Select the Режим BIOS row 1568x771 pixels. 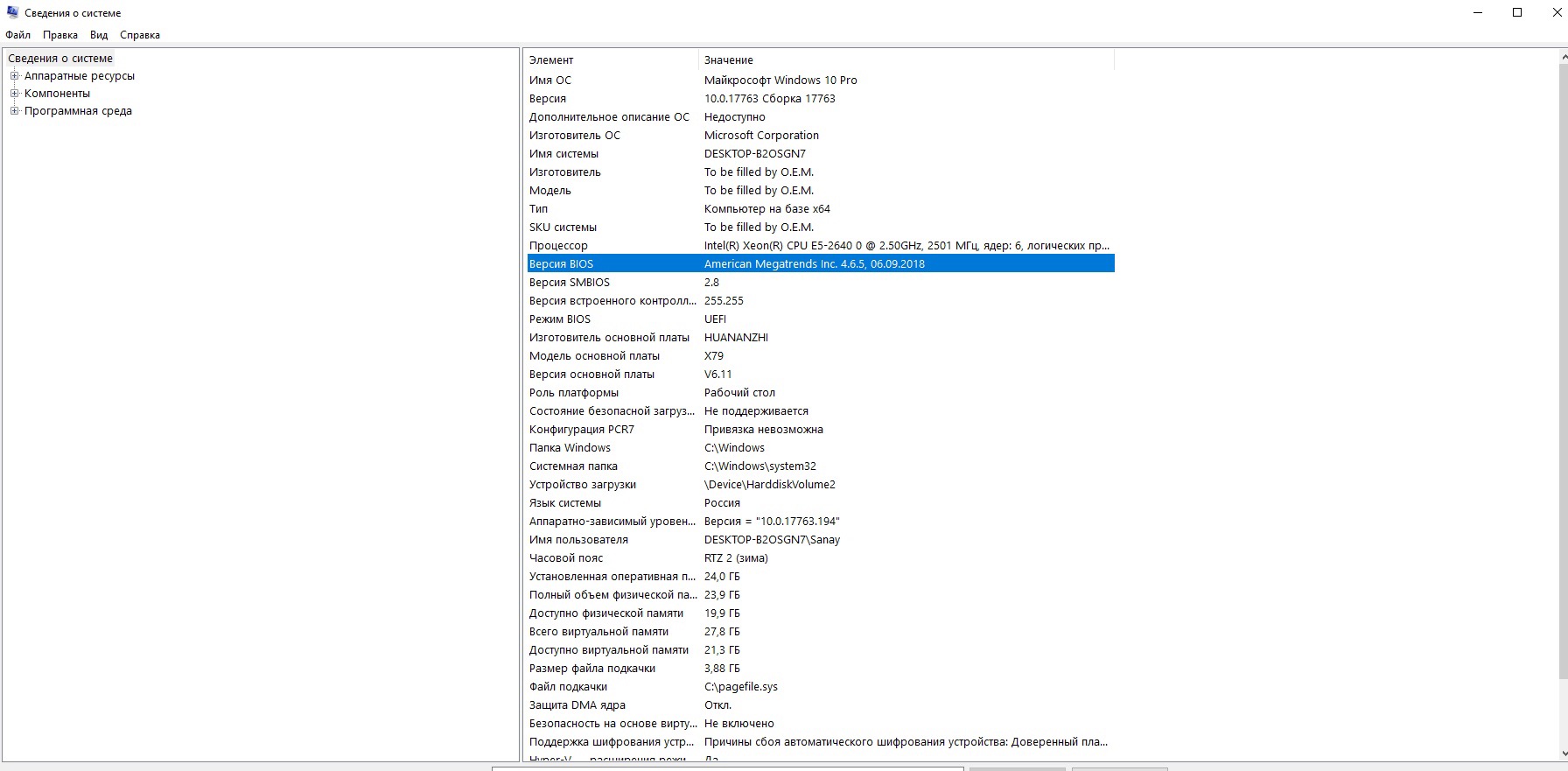pyautogui.click(x=819, y=319)
